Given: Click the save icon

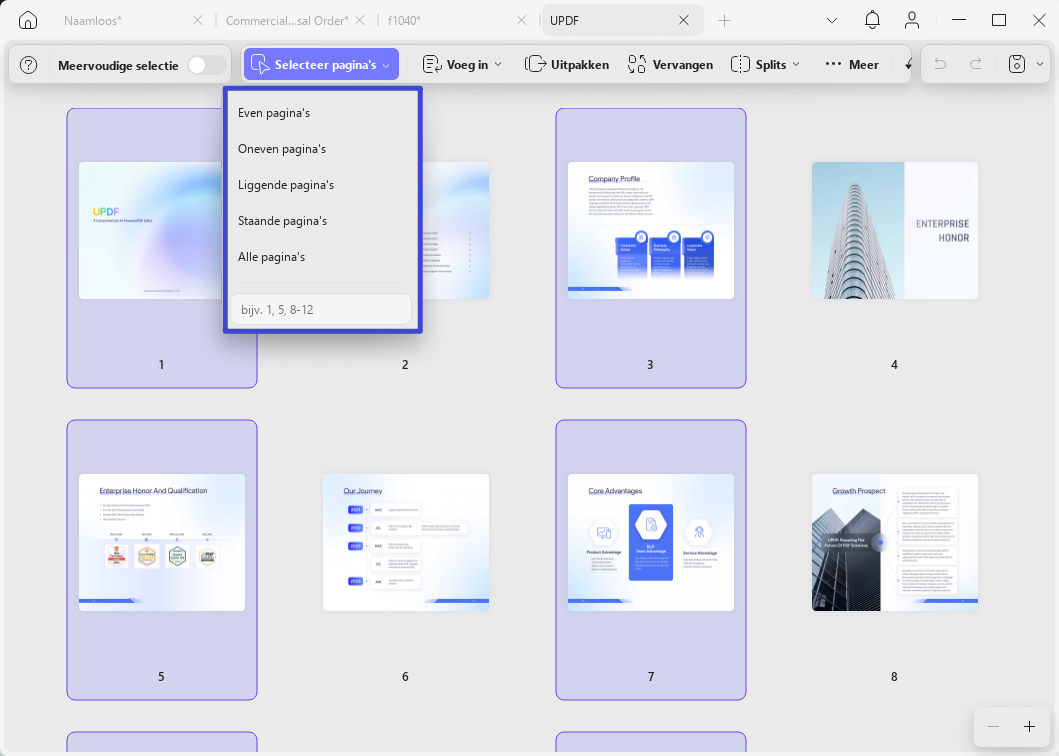Looking at the screenshot, I should 1016,64.
